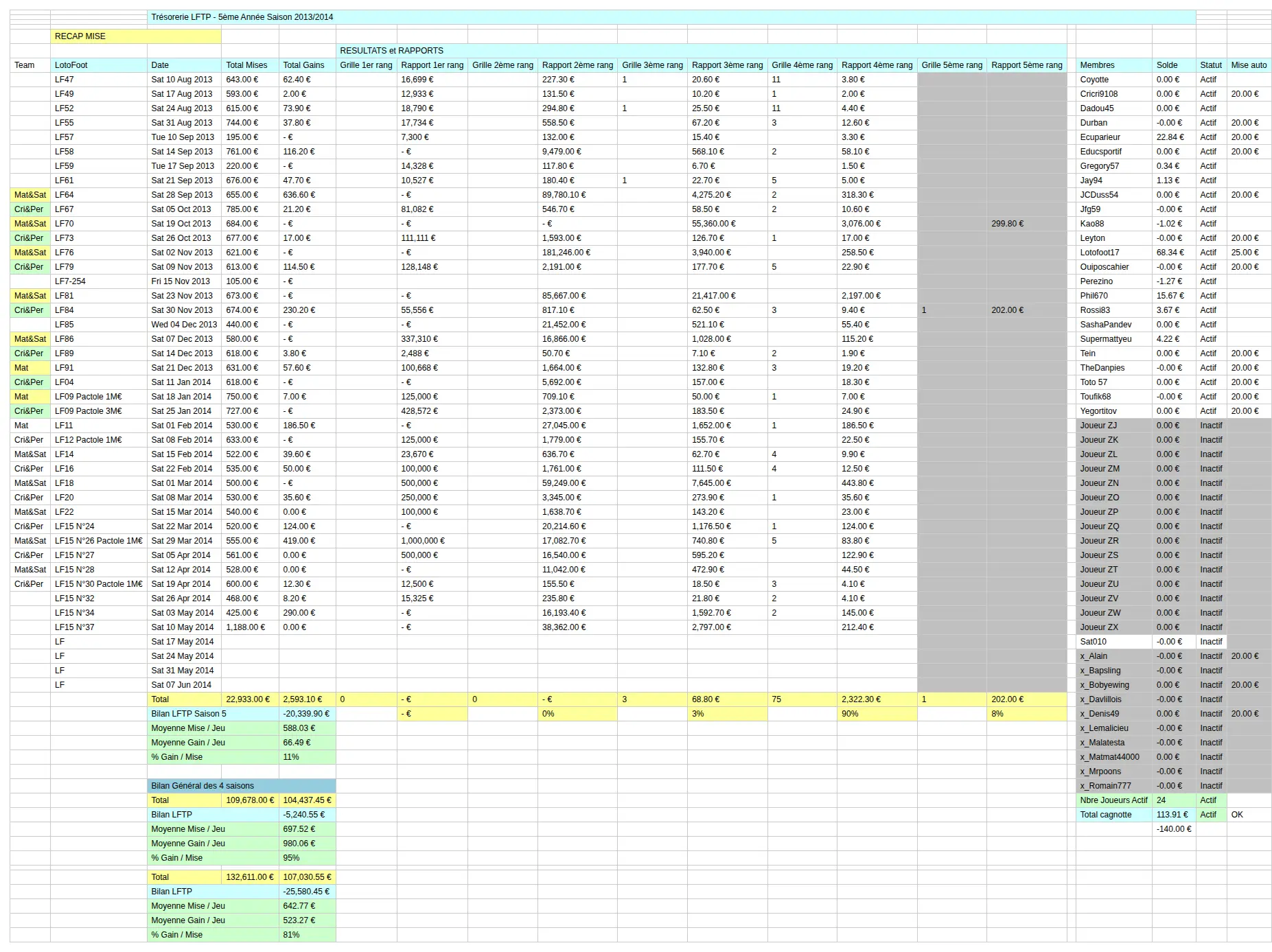Click the 66.49 € average gain cell
The image size is (1272, 952).
click(308, 743)
